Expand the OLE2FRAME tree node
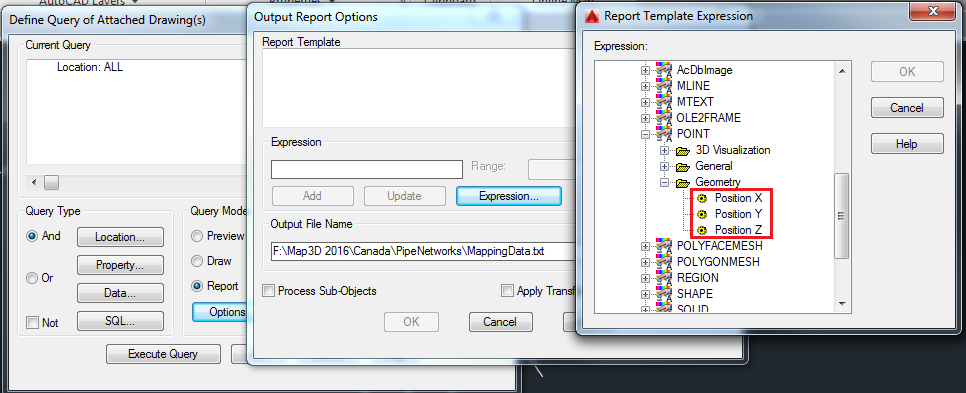Viewport: 966px width, 393px height. pos(645,118)
